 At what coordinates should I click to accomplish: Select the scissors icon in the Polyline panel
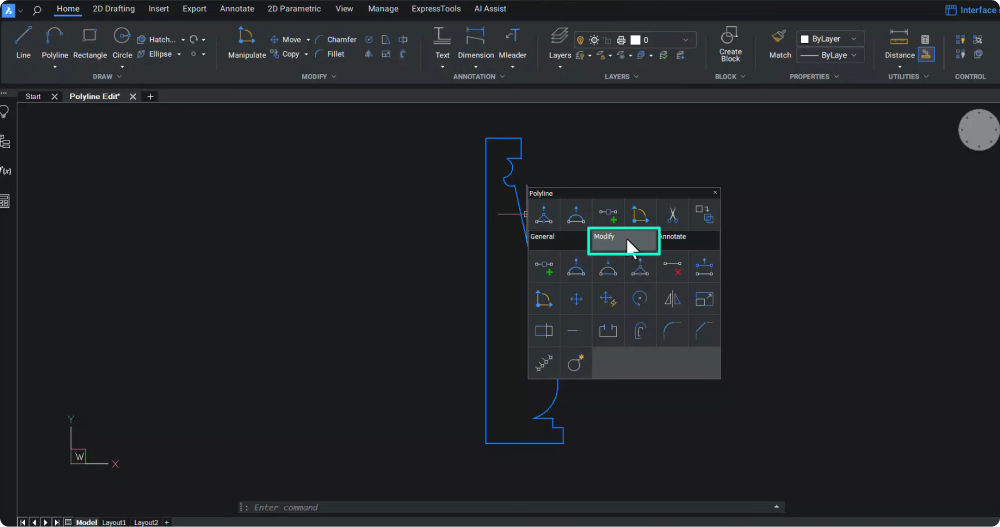tap(672, 213)
